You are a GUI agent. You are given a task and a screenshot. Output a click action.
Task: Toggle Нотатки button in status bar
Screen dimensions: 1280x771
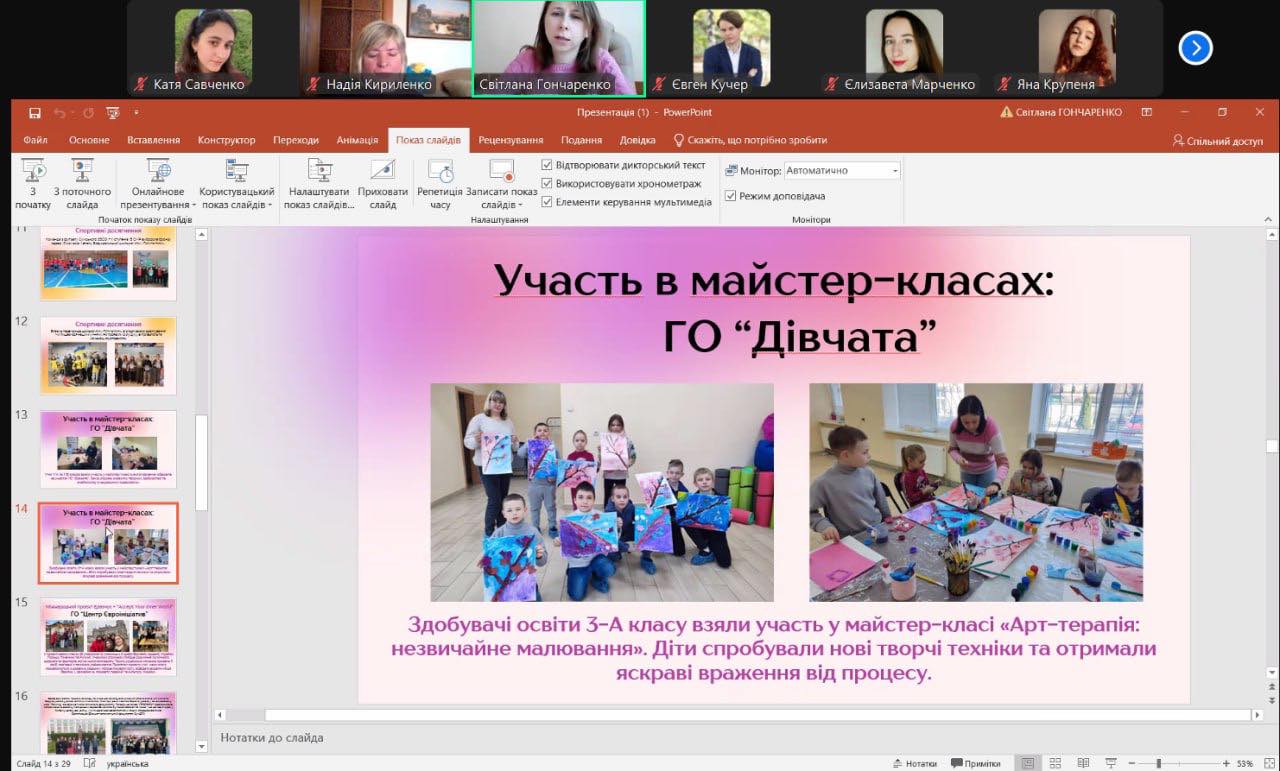pyautogui.click(x=914, y=763)
